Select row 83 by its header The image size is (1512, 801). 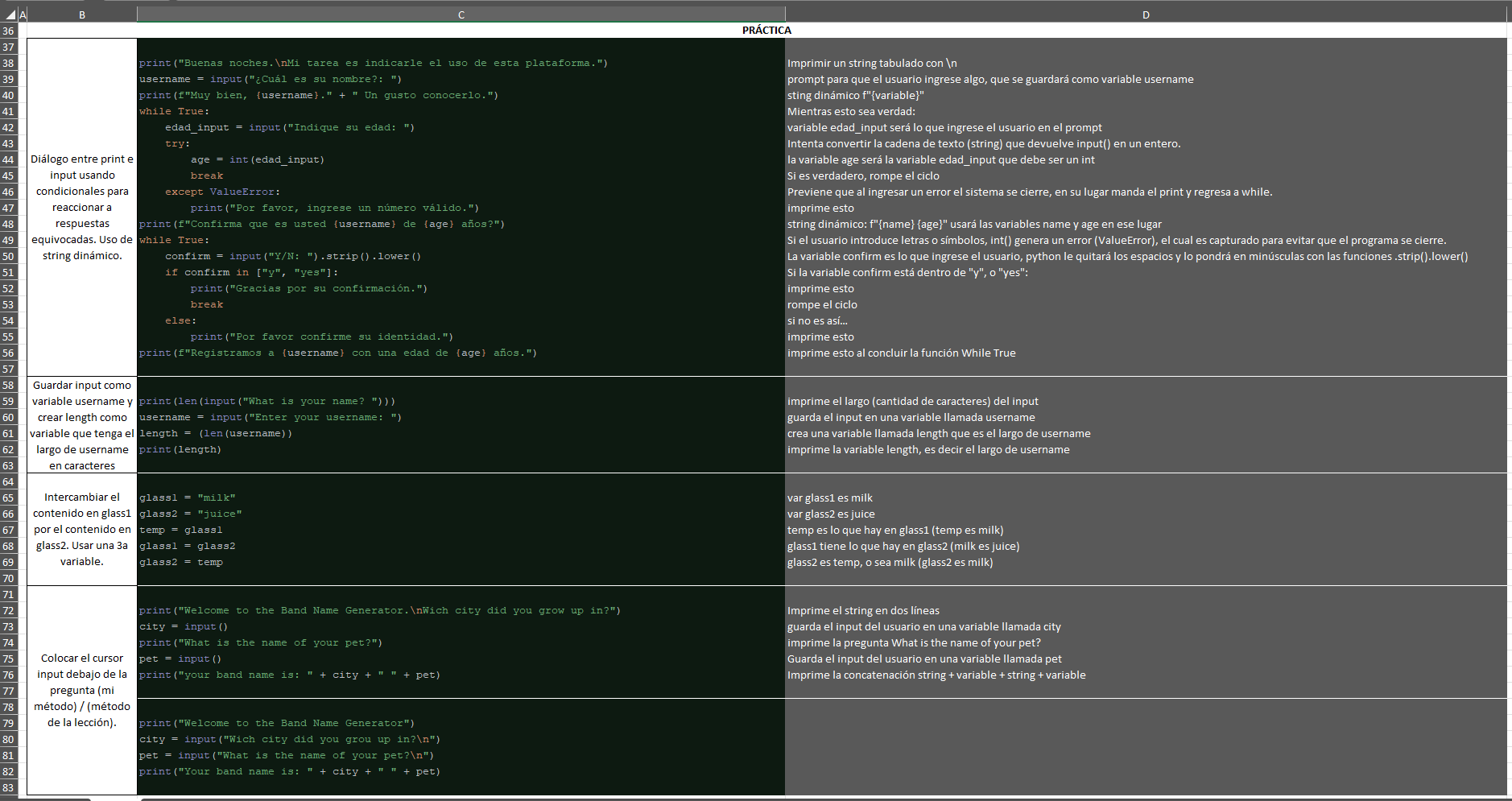coord(9,787)
